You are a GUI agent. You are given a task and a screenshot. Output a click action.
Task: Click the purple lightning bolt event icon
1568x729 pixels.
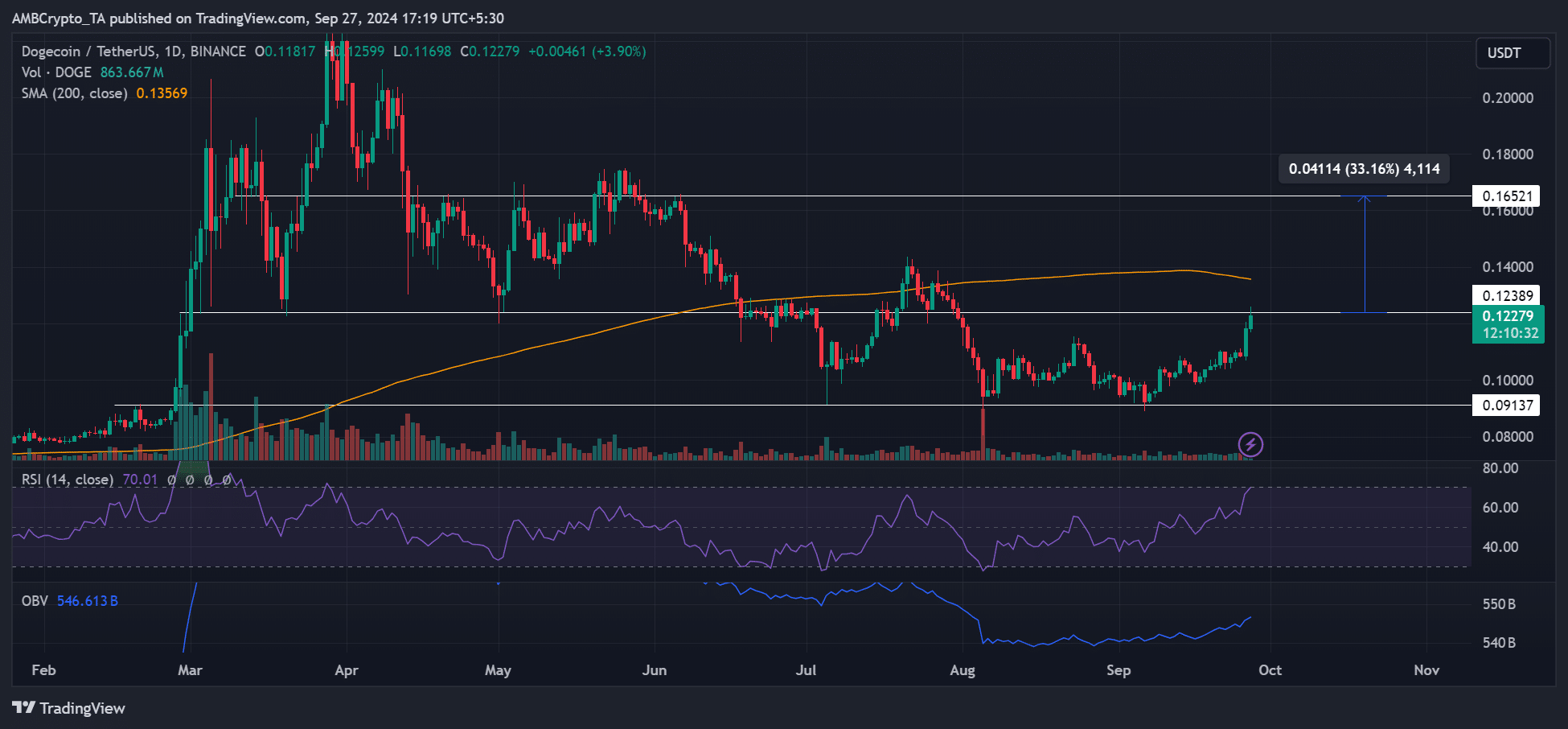pos(1250,444)
